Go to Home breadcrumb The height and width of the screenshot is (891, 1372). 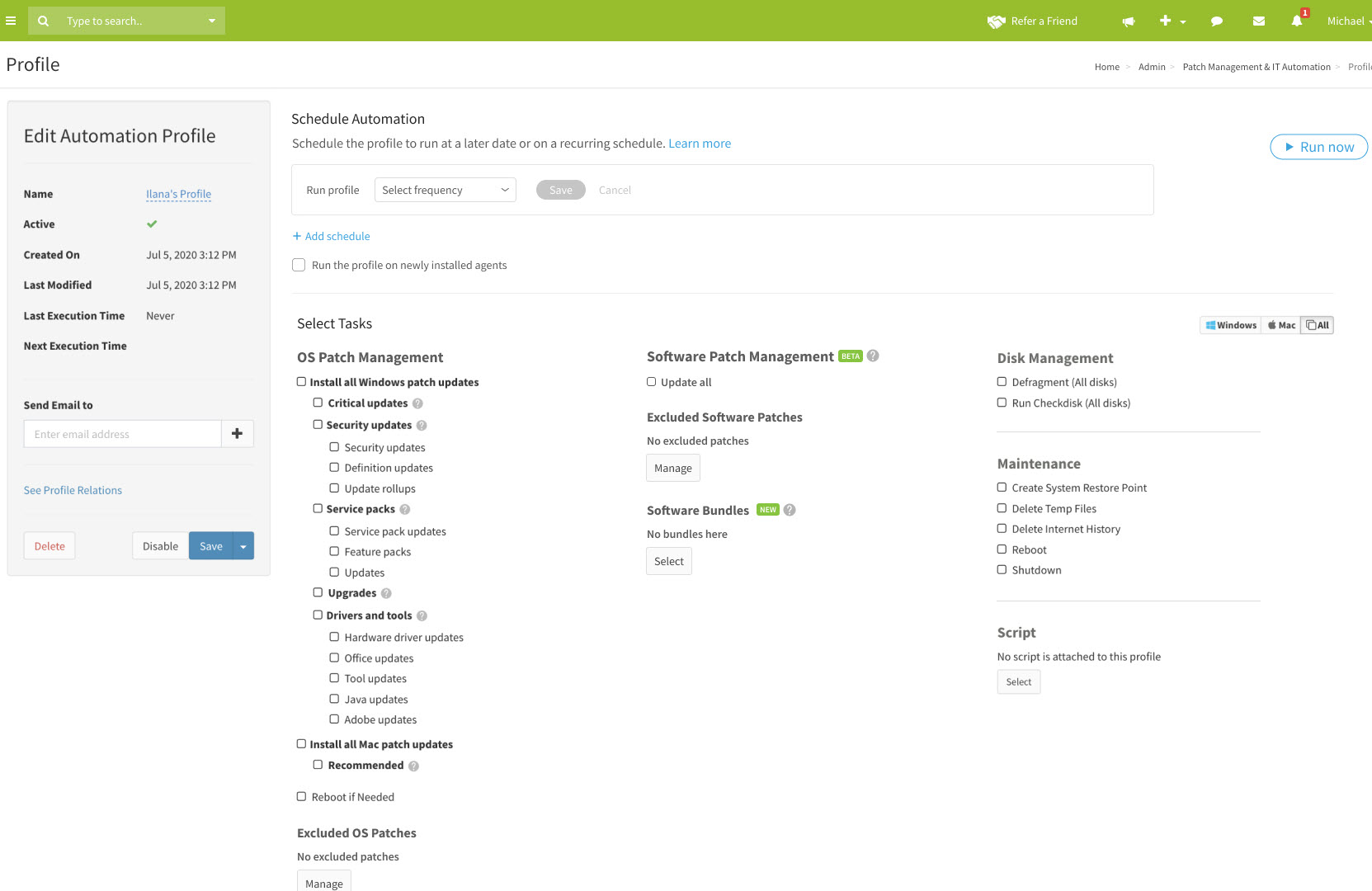(x=1106, y=67)
